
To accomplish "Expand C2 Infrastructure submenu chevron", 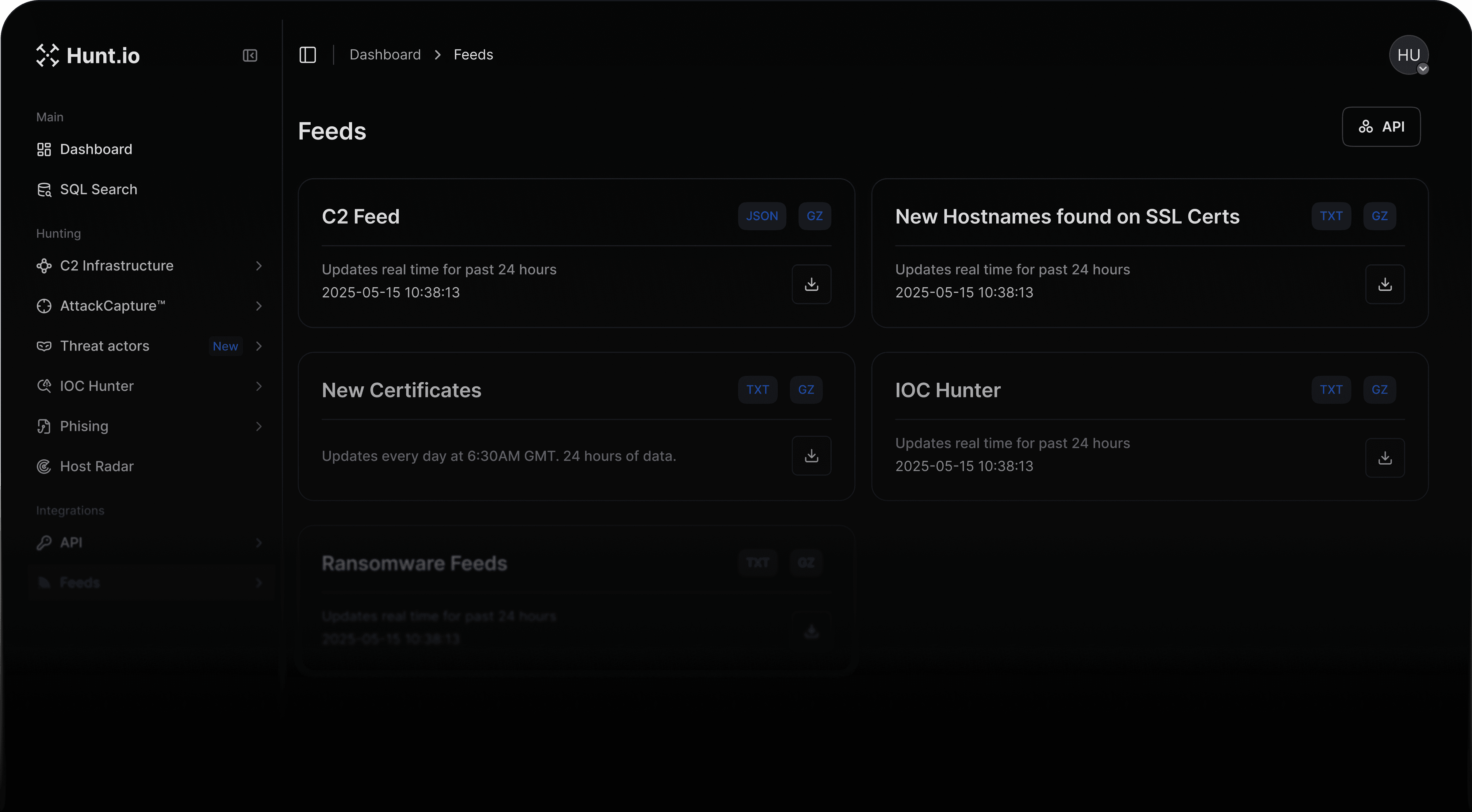I will [x=259, y=266].
